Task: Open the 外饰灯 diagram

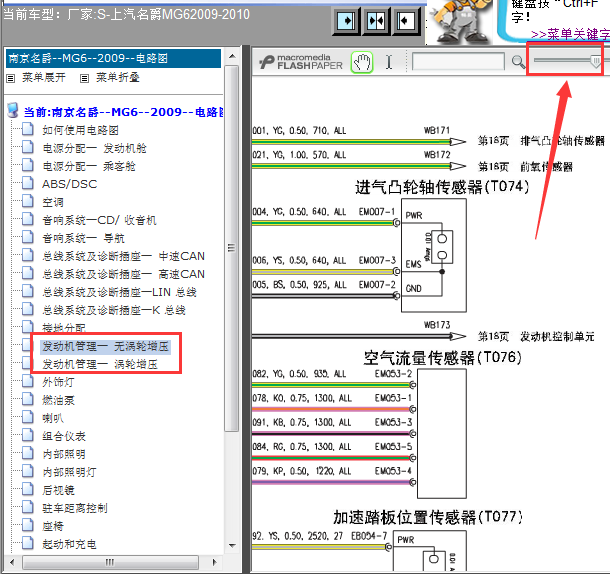Action: point(58,382)
